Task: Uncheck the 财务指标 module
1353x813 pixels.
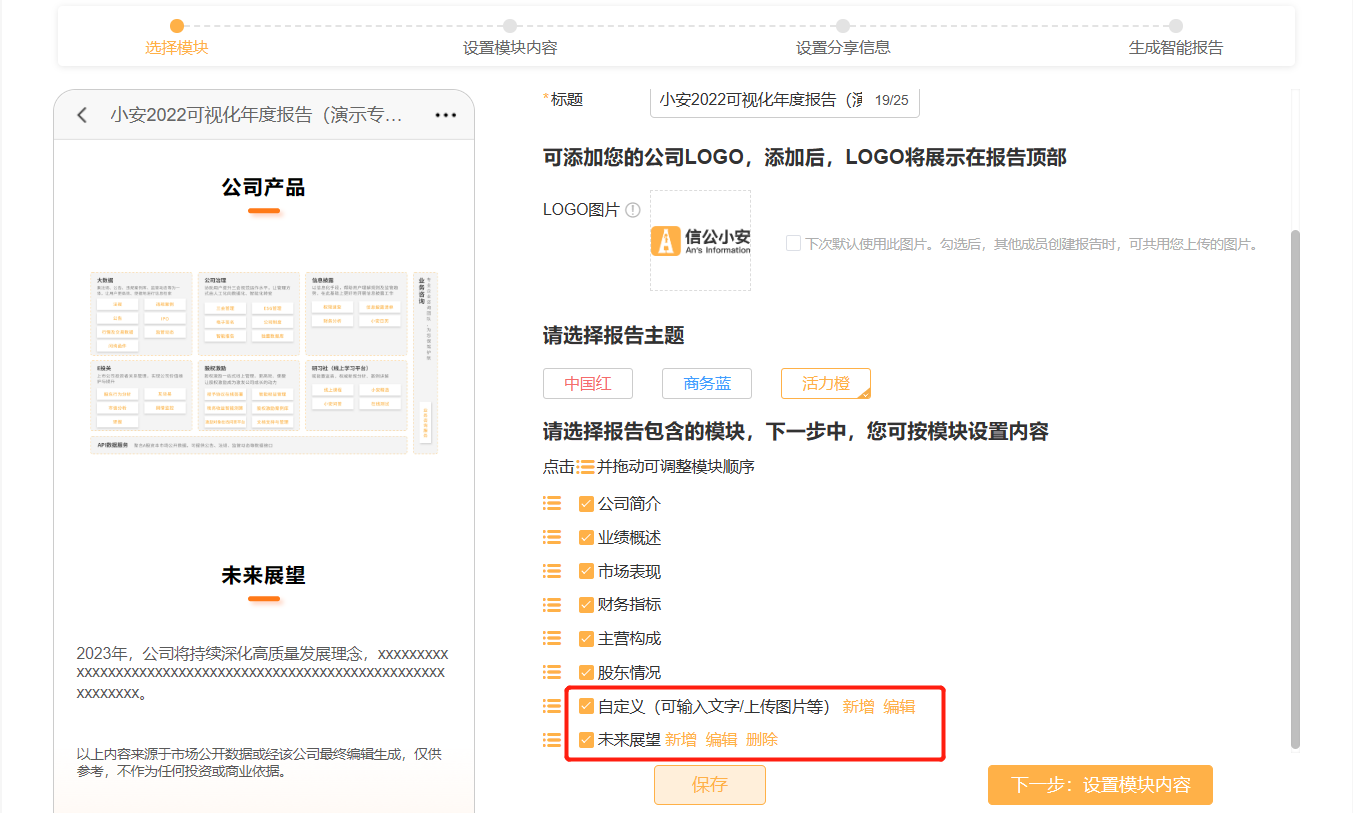Action: [x=587, y=604]
